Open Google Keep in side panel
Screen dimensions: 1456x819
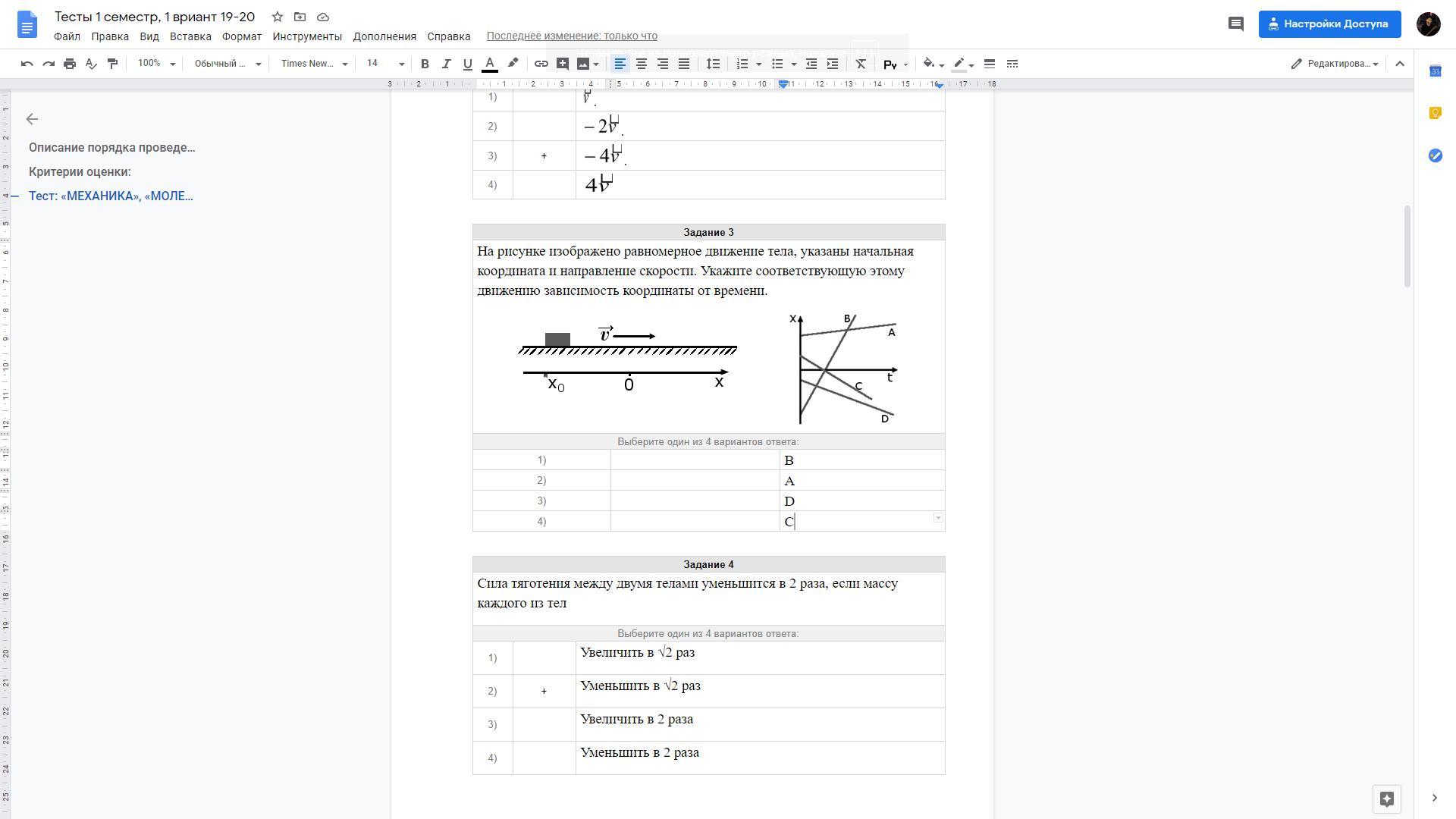coord(1435,113)
